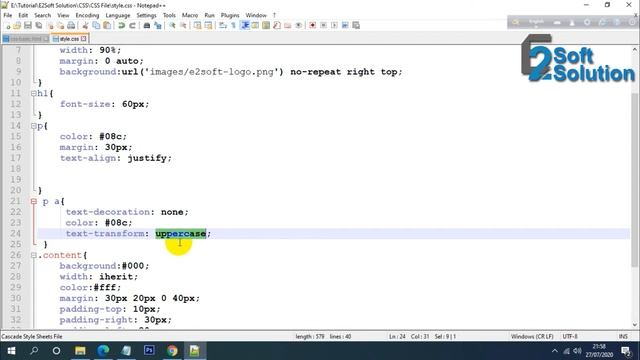The width and height of the screenshot is (640, 360).
Task: Open the Encoding menu
Action: [87, 15]
